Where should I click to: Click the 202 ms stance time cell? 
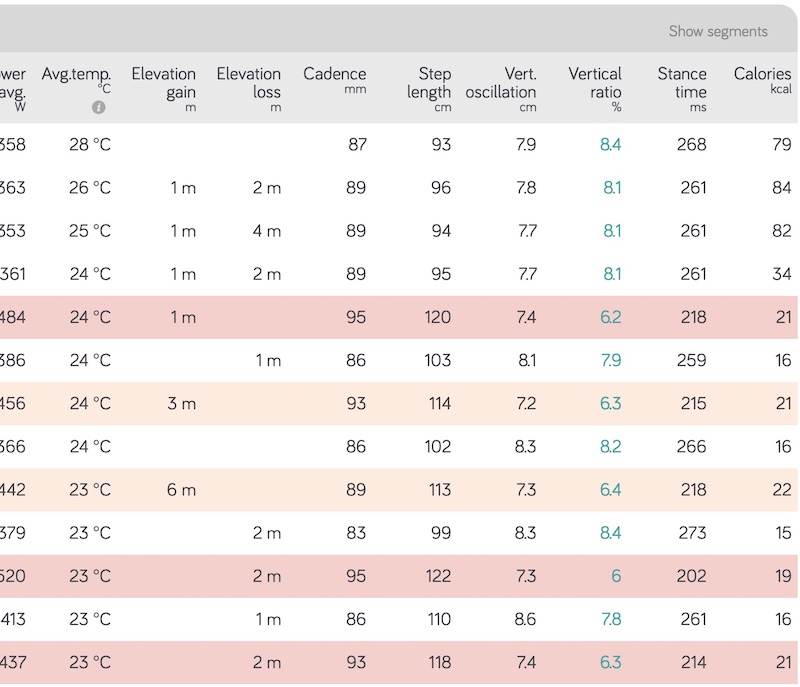[692, 576]
